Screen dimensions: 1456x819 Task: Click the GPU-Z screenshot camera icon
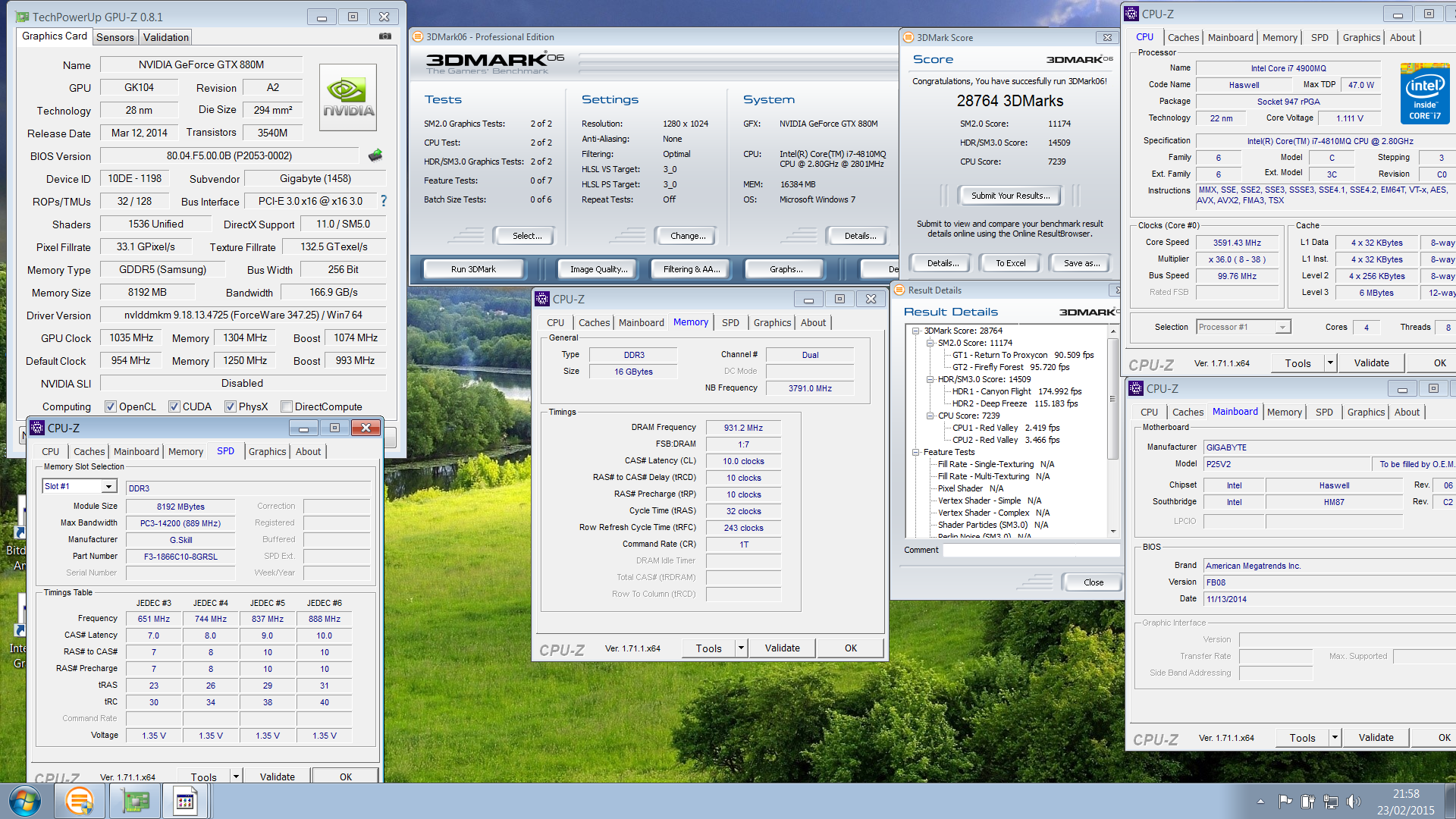pos(385,36)
